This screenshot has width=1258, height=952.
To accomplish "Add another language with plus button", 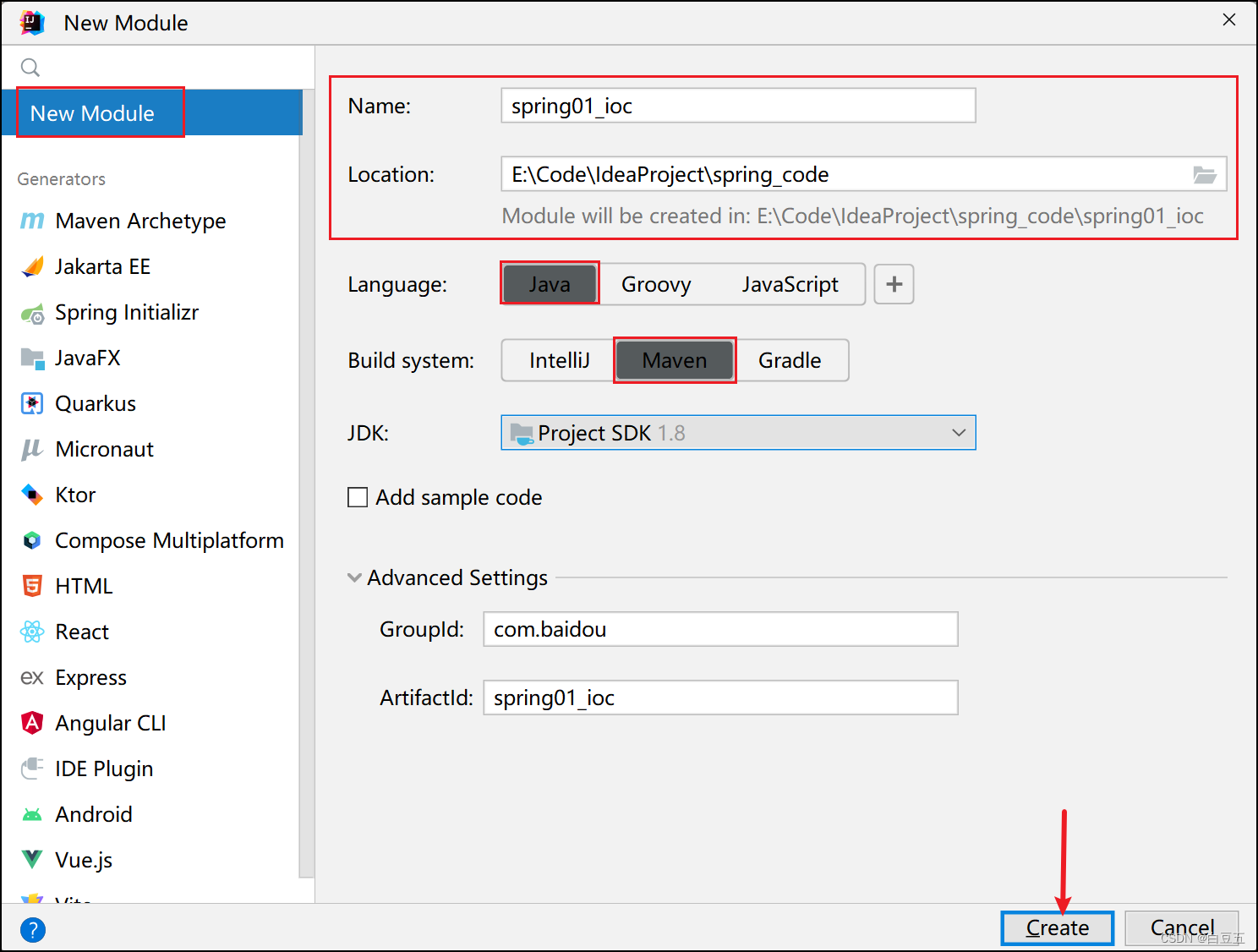I will [x=894, y=284].
